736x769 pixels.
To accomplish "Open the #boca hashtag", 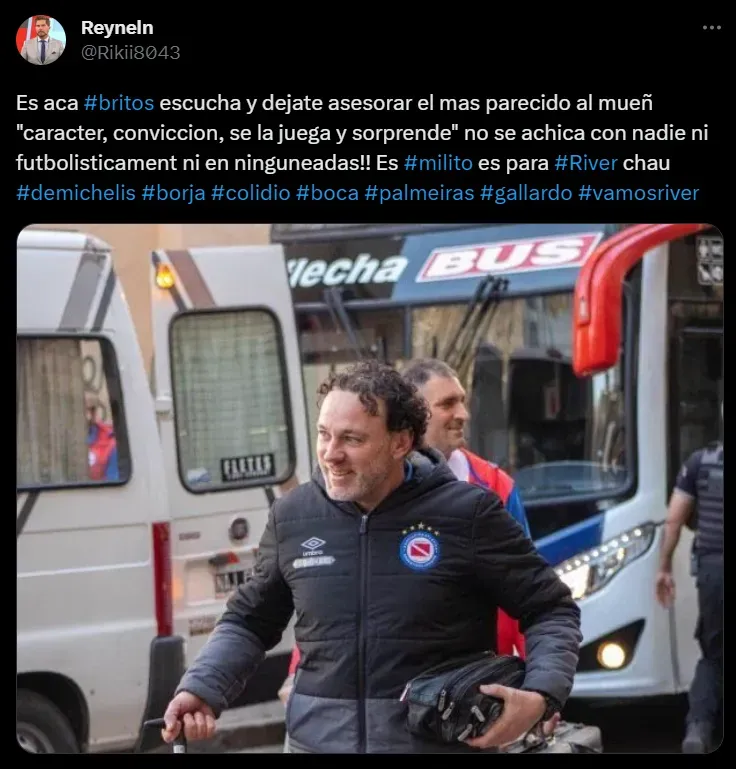I will tap(328, 193).
